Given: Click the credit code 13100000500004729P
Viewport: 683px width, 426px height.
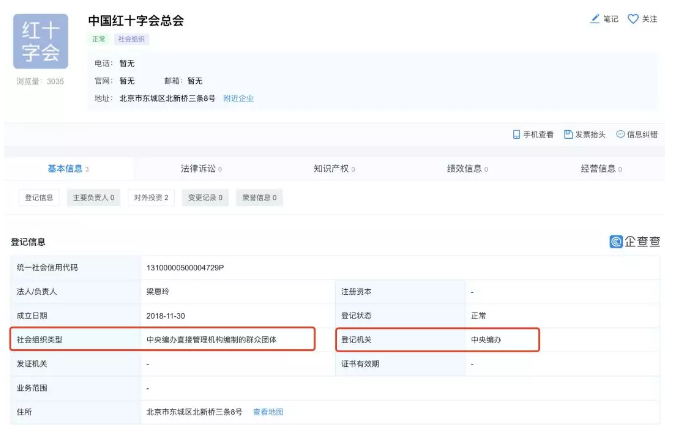Looking at the screenshot, I should [185, 268].
